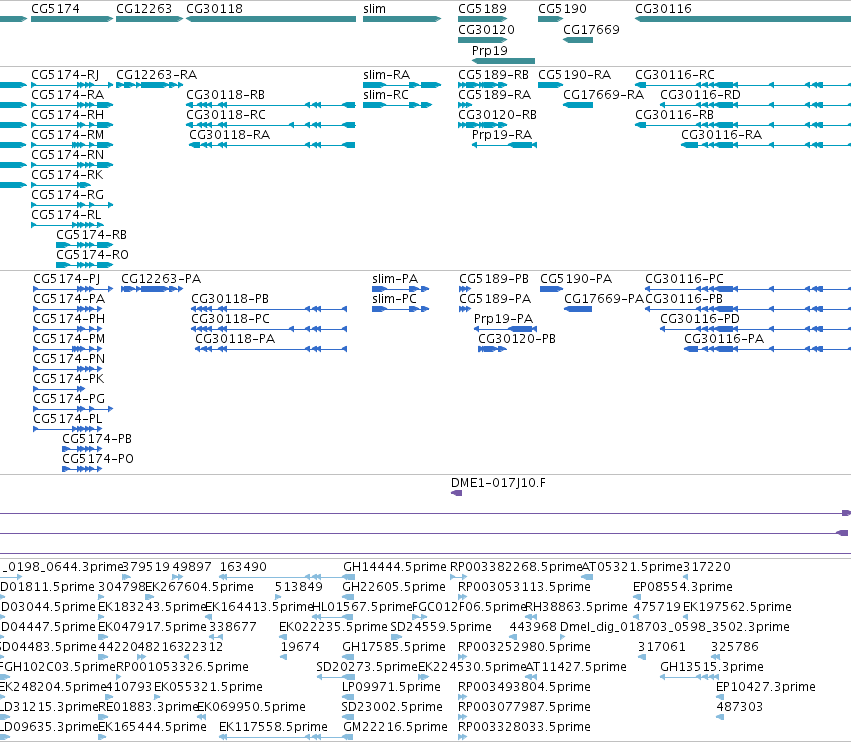This screenshot has height=742, width=851.
Task: Select transcript CG30118-RC label
Action: pyautogui.click(x=226, y=115)
